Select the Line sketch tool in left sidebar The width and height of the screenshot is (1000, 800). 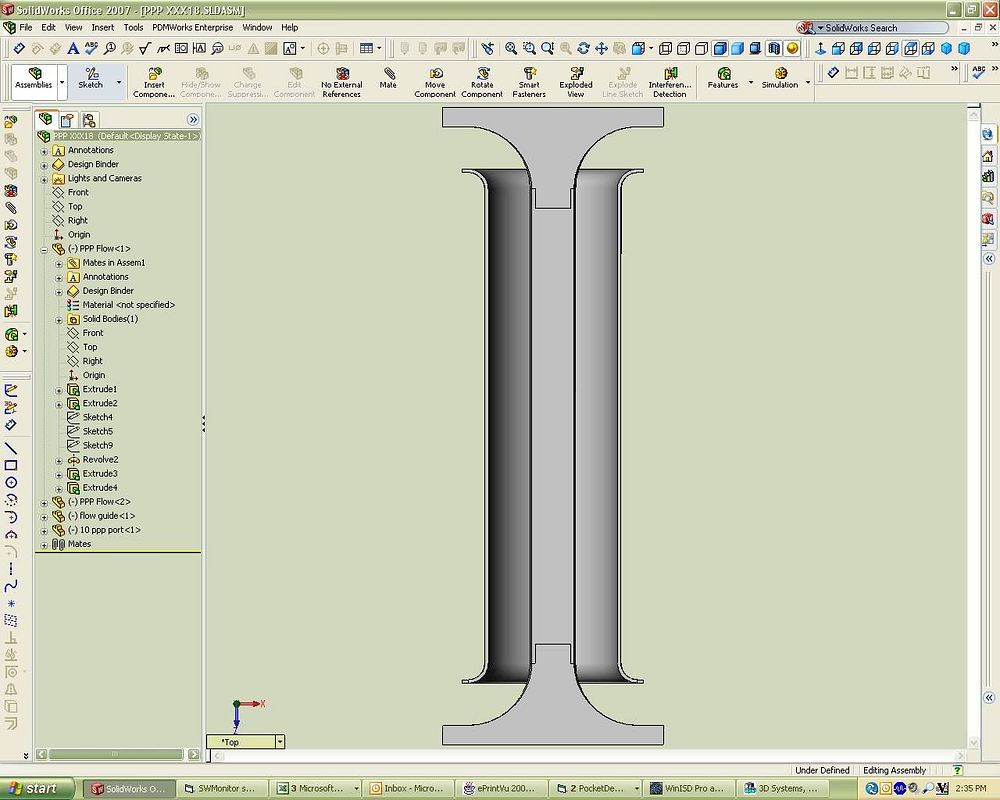pos(11,448)
